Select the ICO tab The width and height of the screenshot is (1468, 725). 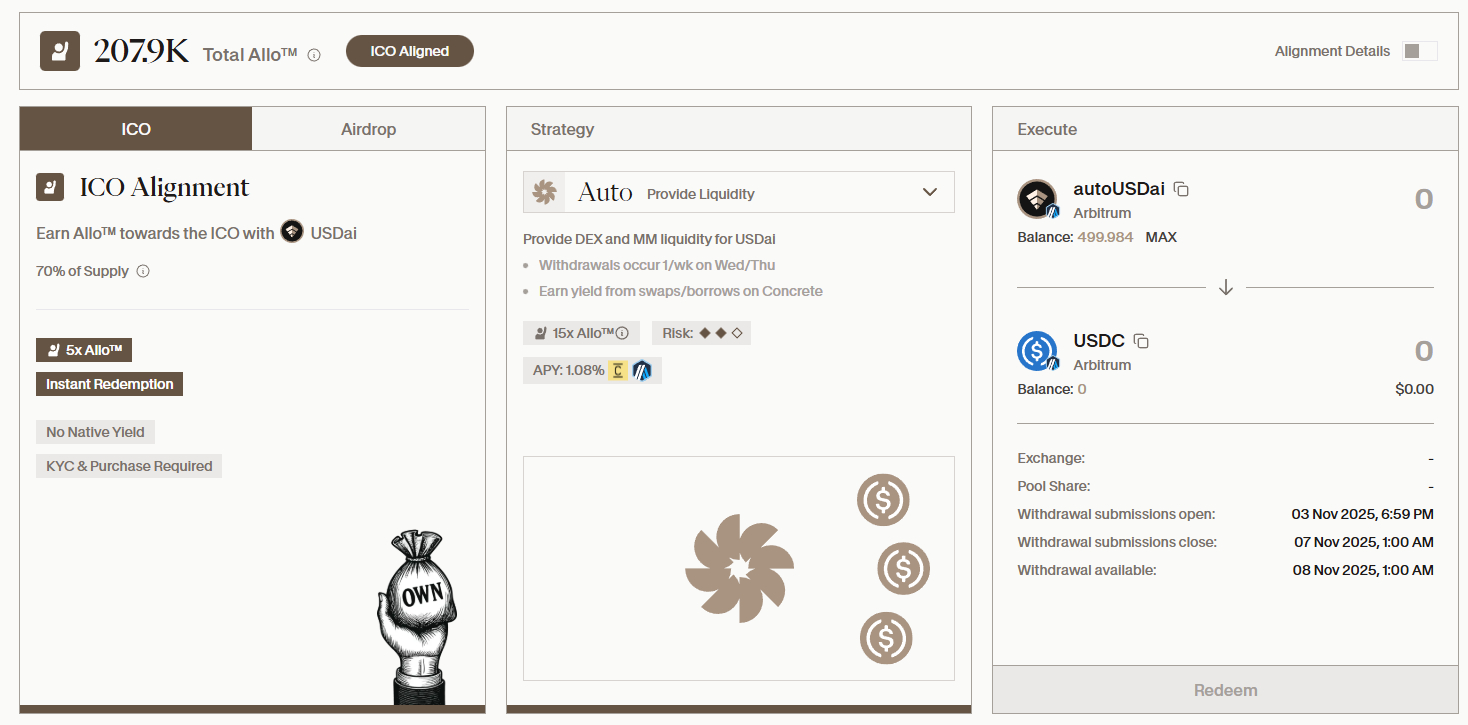[136, 129]
